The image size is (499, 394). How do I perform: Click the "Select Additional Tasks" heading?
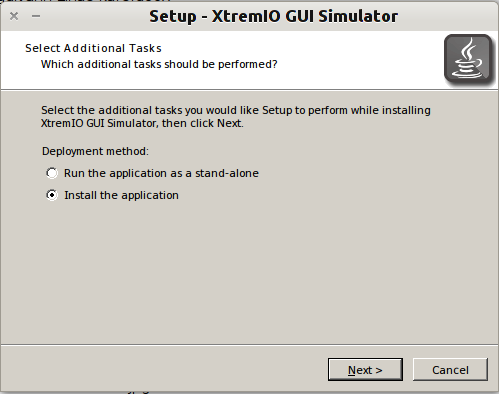[93, 48]
